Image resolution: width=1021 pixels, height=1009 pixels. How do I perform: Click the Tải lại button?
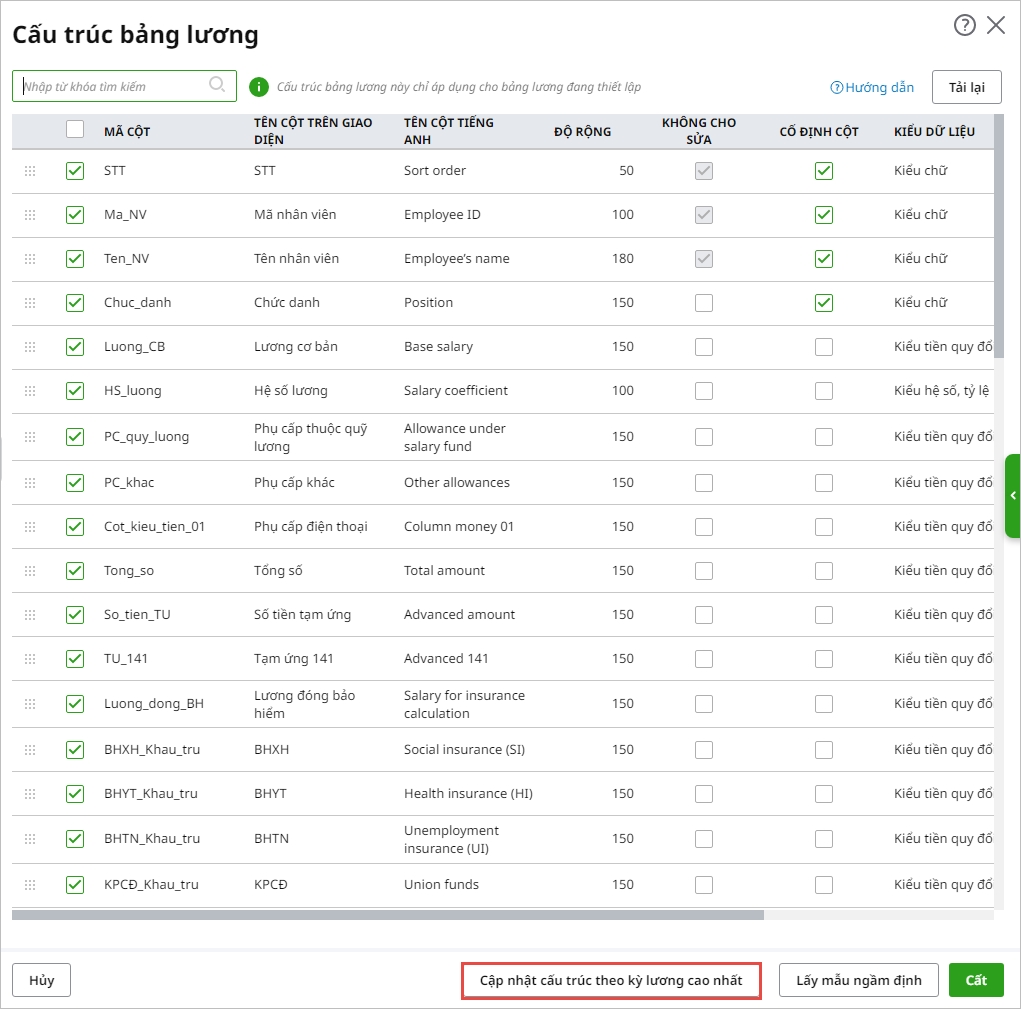[x=966, y=87]
